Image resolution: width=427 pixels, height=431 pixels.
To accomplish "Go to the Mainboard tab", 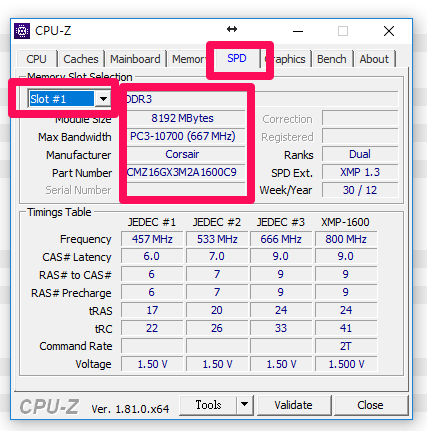I will click(x=135, y=59).
